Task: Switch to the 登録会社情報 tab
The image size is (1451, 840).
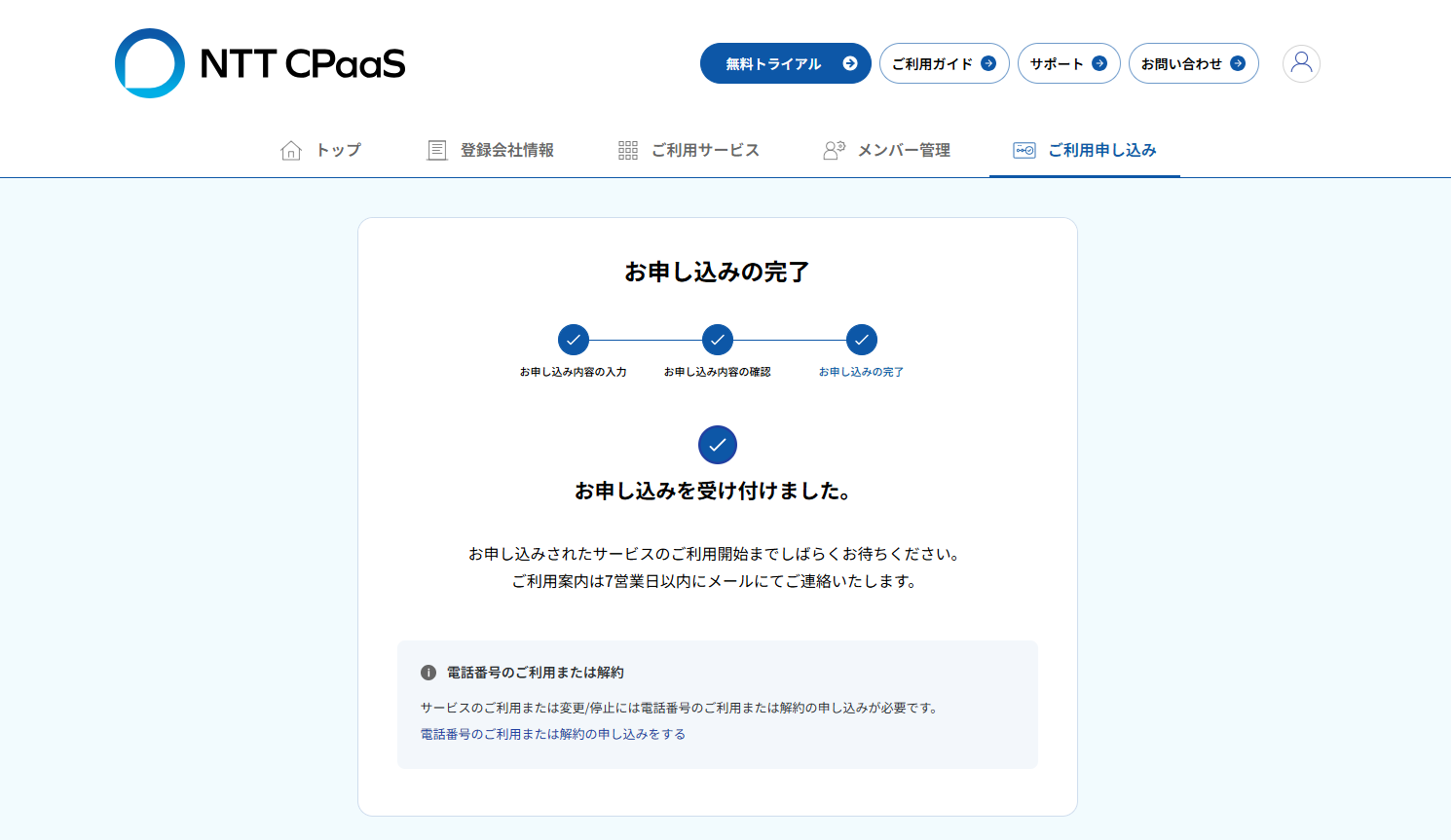Action: pos(491,150)
